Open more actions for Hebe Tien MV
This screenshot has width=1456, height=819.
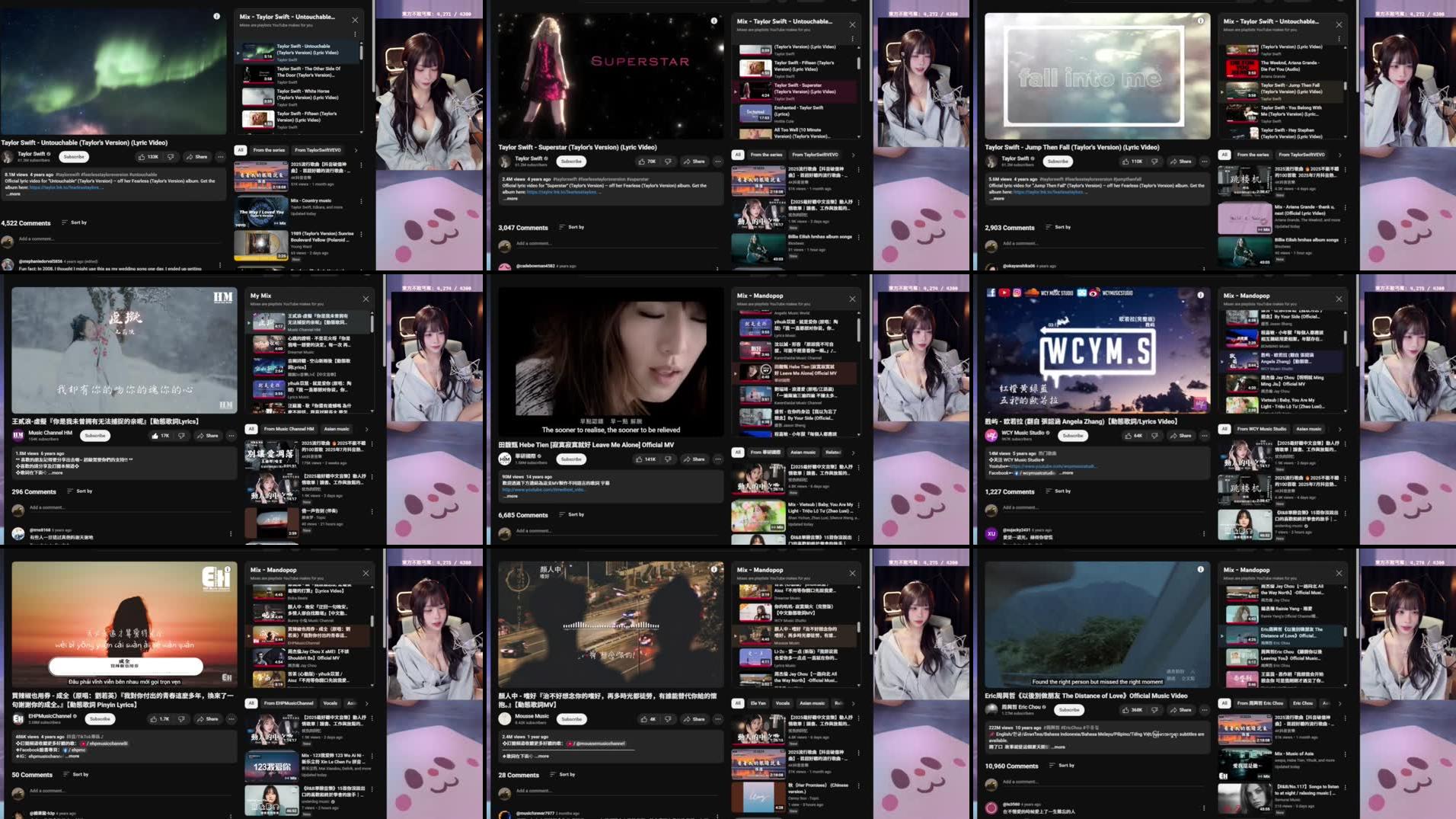pos(717,459)
